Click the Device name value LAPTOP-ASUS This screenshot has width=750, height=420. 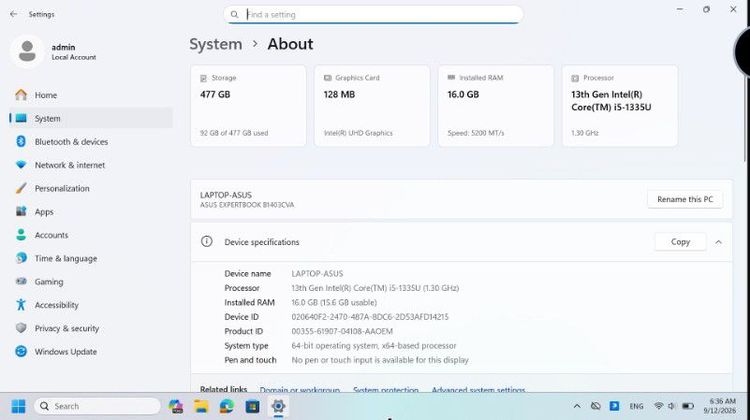click(x=317, y=274)
